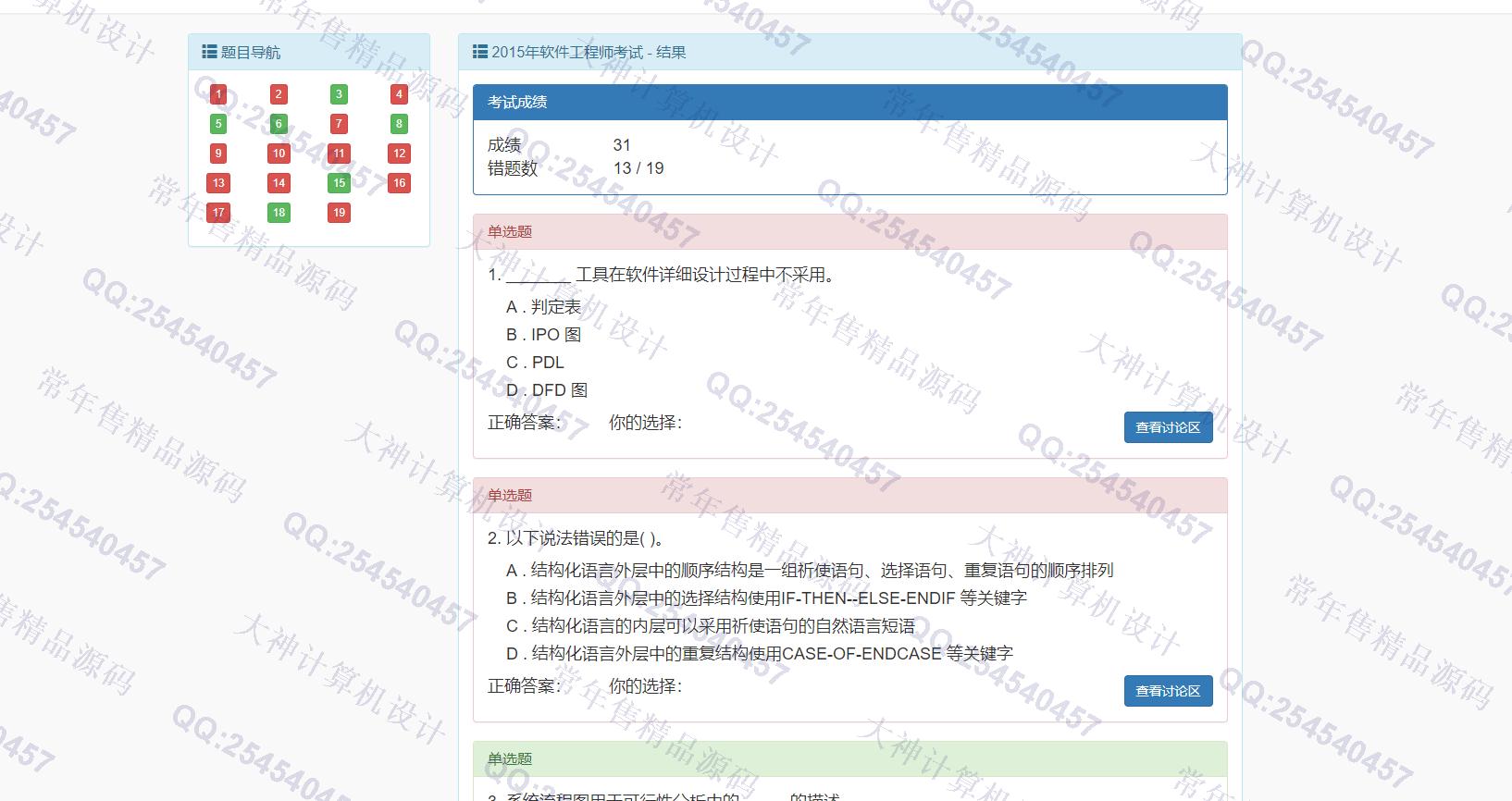
Task: Jump to question 1 in navigation
Action: click(218, 94)
